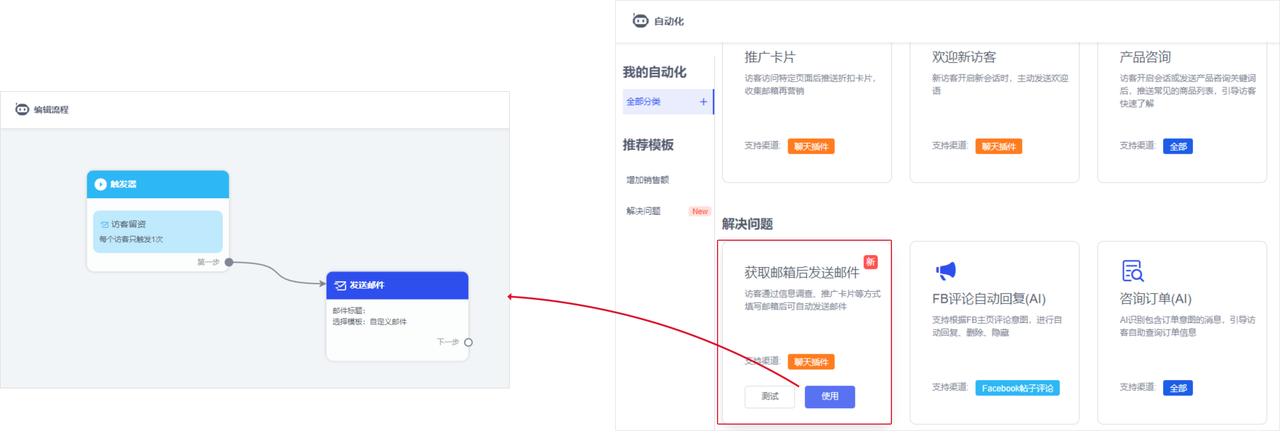Open the 解决问题 template category
The height and width of the screenshot is (431, 1280).
[643, 211]
